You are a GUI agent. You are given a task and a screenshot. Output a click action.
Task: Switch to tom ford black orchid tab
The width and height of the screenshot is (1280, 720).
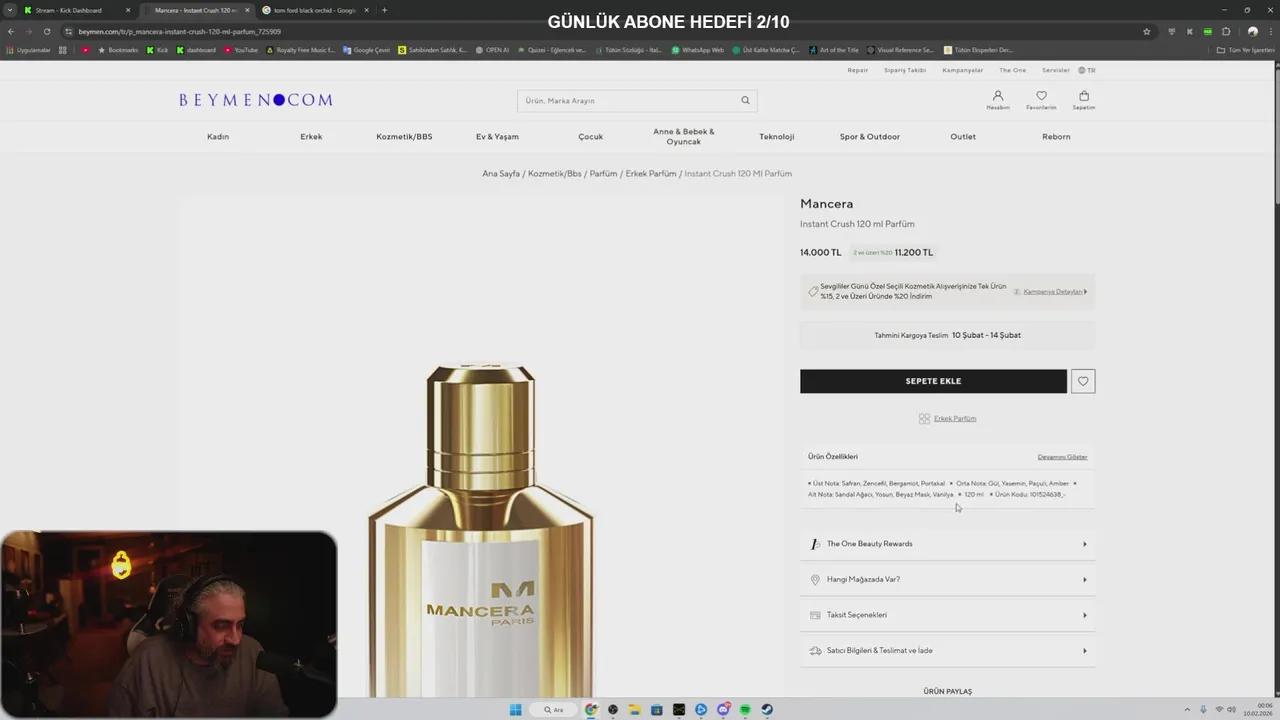(x=315, y=10)
